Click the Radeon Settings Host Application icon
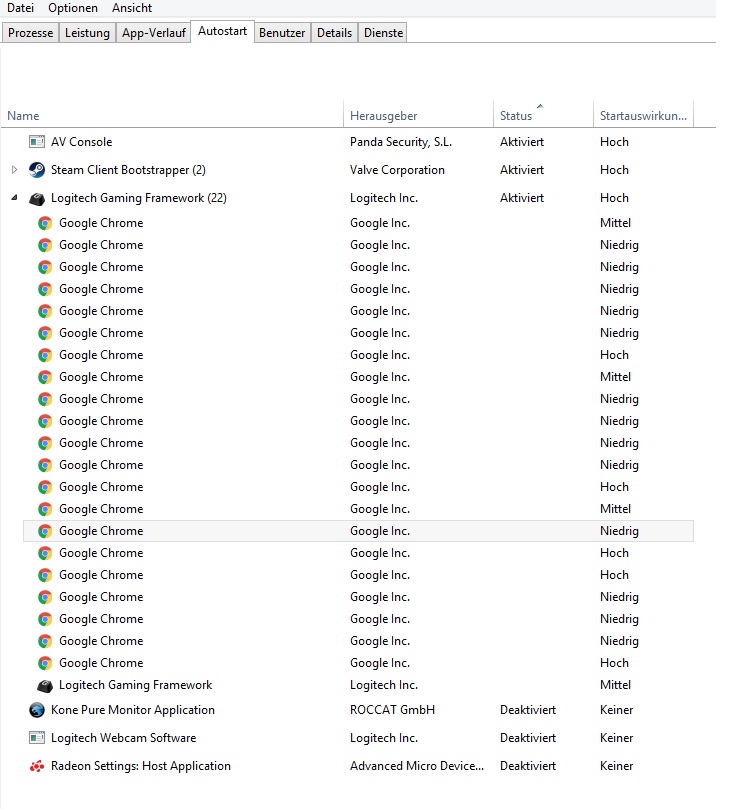The image size is (733, 809). [x=37, y=766]
